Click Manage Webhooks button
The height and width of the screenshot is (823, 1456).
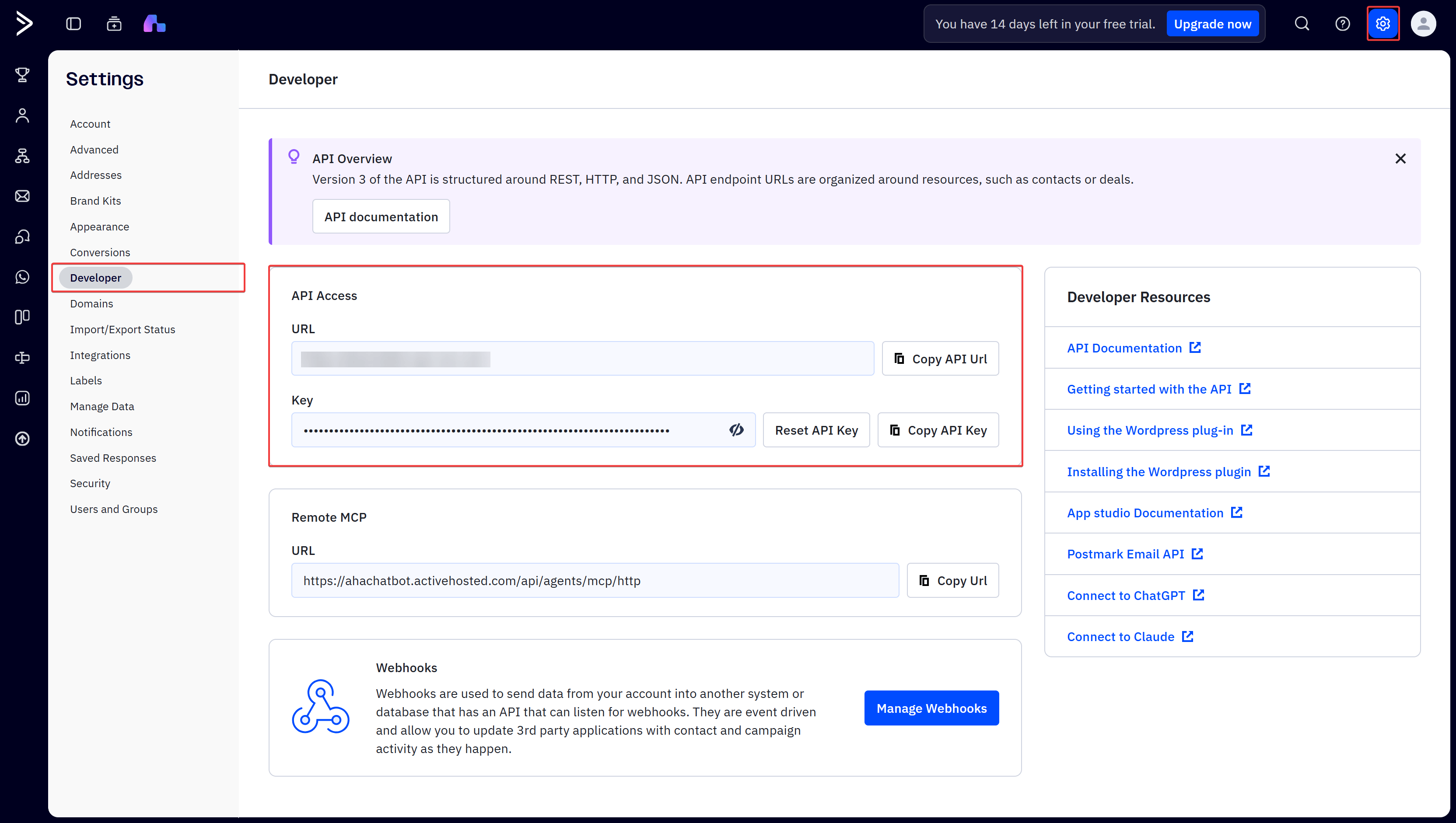coord(931,708)
